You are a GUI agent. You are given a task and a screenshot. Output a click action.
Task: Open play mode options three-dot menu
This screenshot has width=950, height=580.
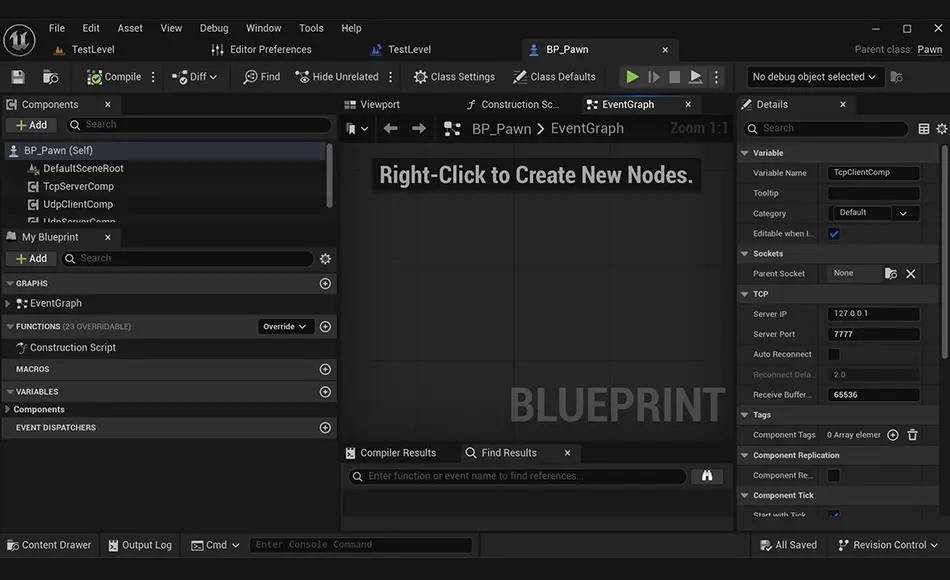coord(716,77)
